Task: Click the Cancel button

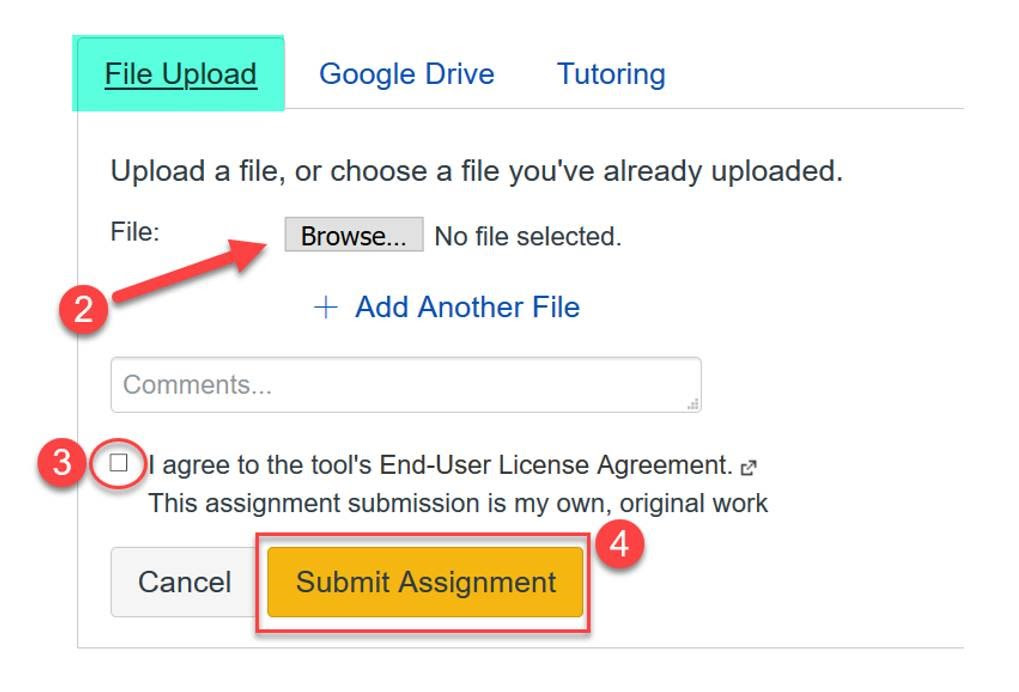Action: tap(185, 582)
